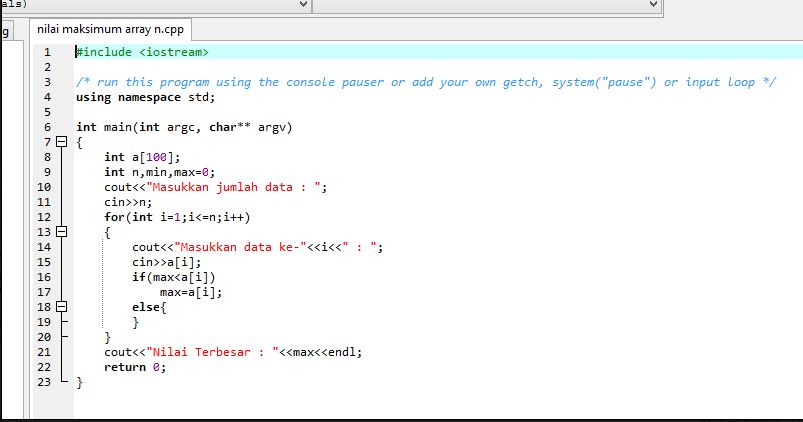Click the 'int main(int argc, char** argv)' line
The height and width of the screenshot is (422, 803).
click(x=184, y=127)
